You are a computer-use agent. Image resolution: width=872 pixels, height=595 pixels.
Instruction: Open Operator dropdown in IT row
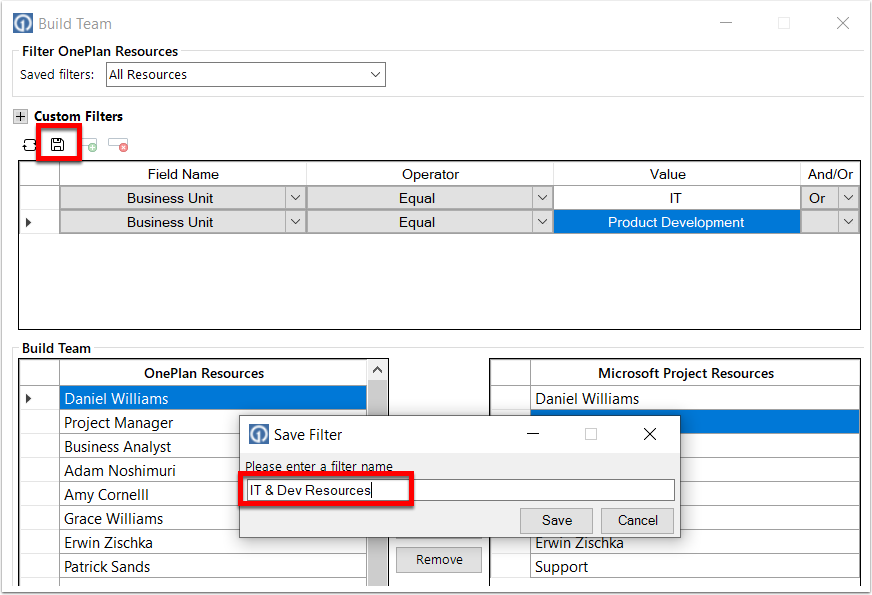click(x=542, y=198)
